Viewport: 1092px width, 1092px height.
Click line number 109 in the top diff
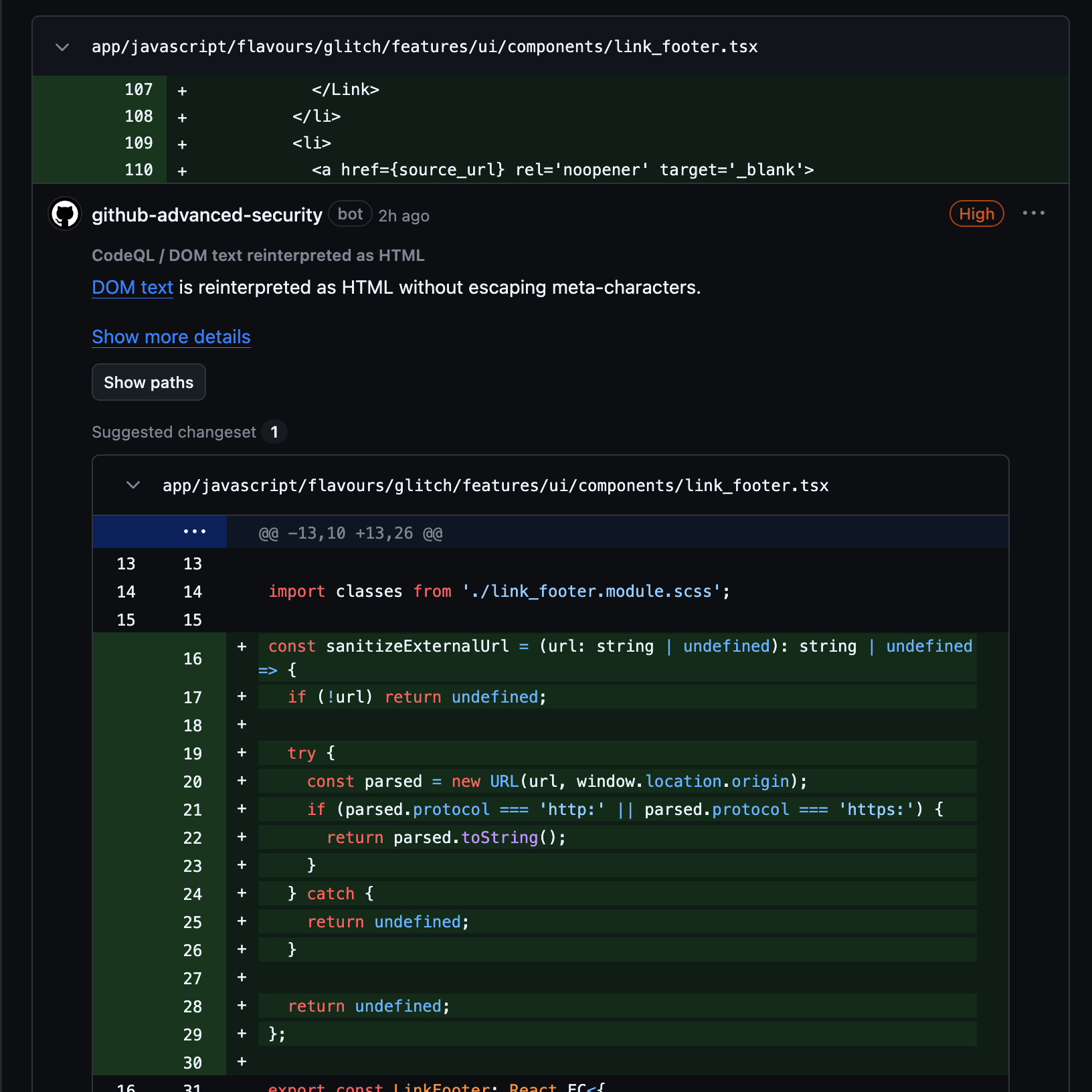click(139, 143)
